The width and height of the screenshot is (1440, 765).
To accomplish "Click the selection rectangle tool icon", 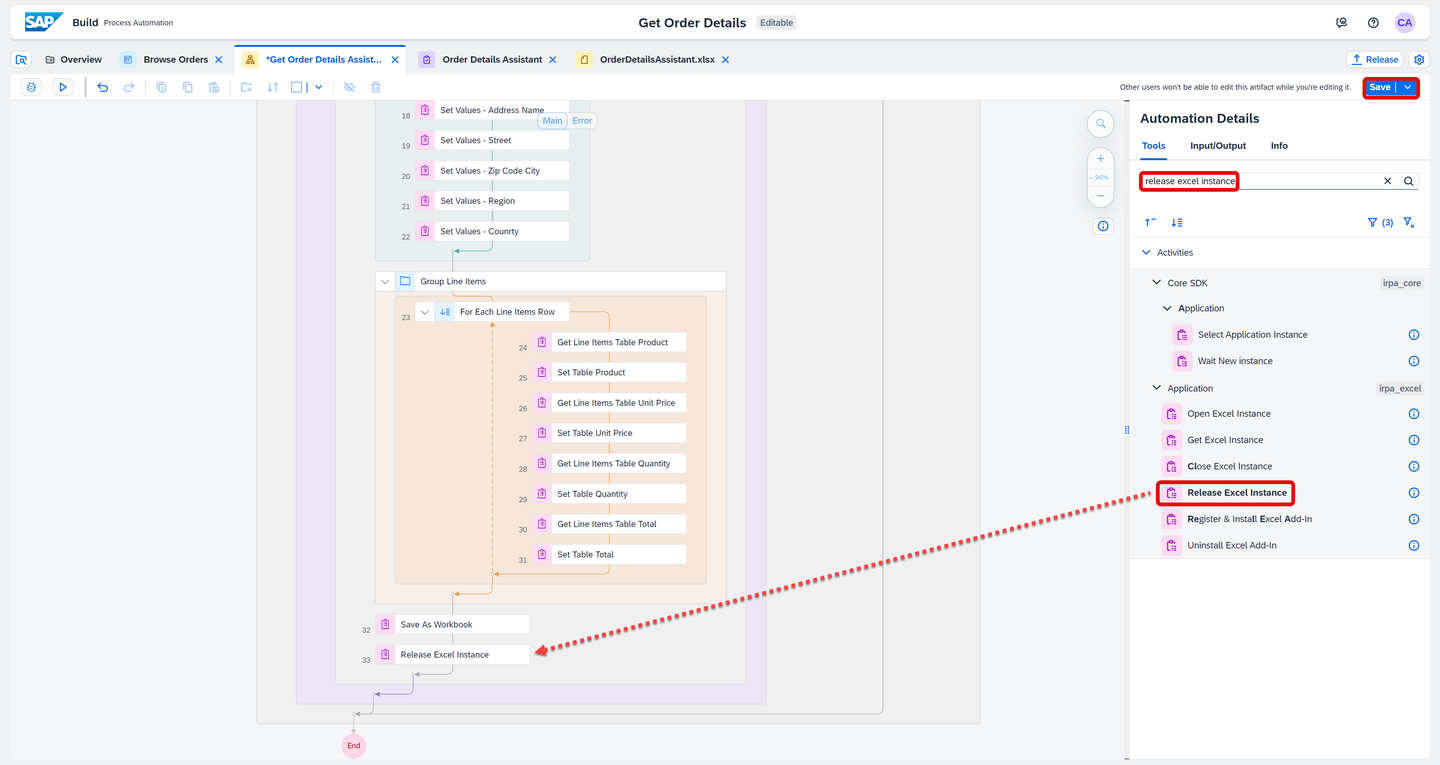I will pyautogui.click(x=297, y=87).
